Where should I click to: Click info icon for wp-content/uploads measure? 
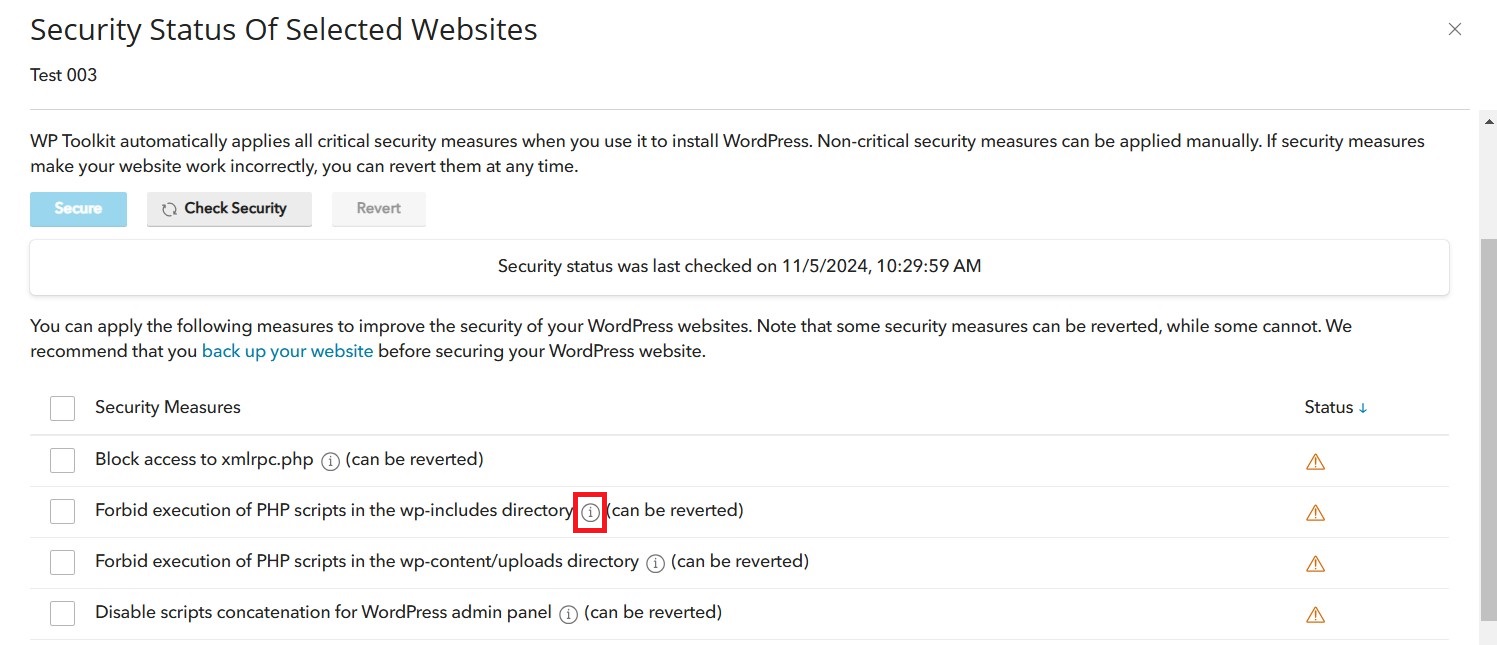(x=655, y=563)
